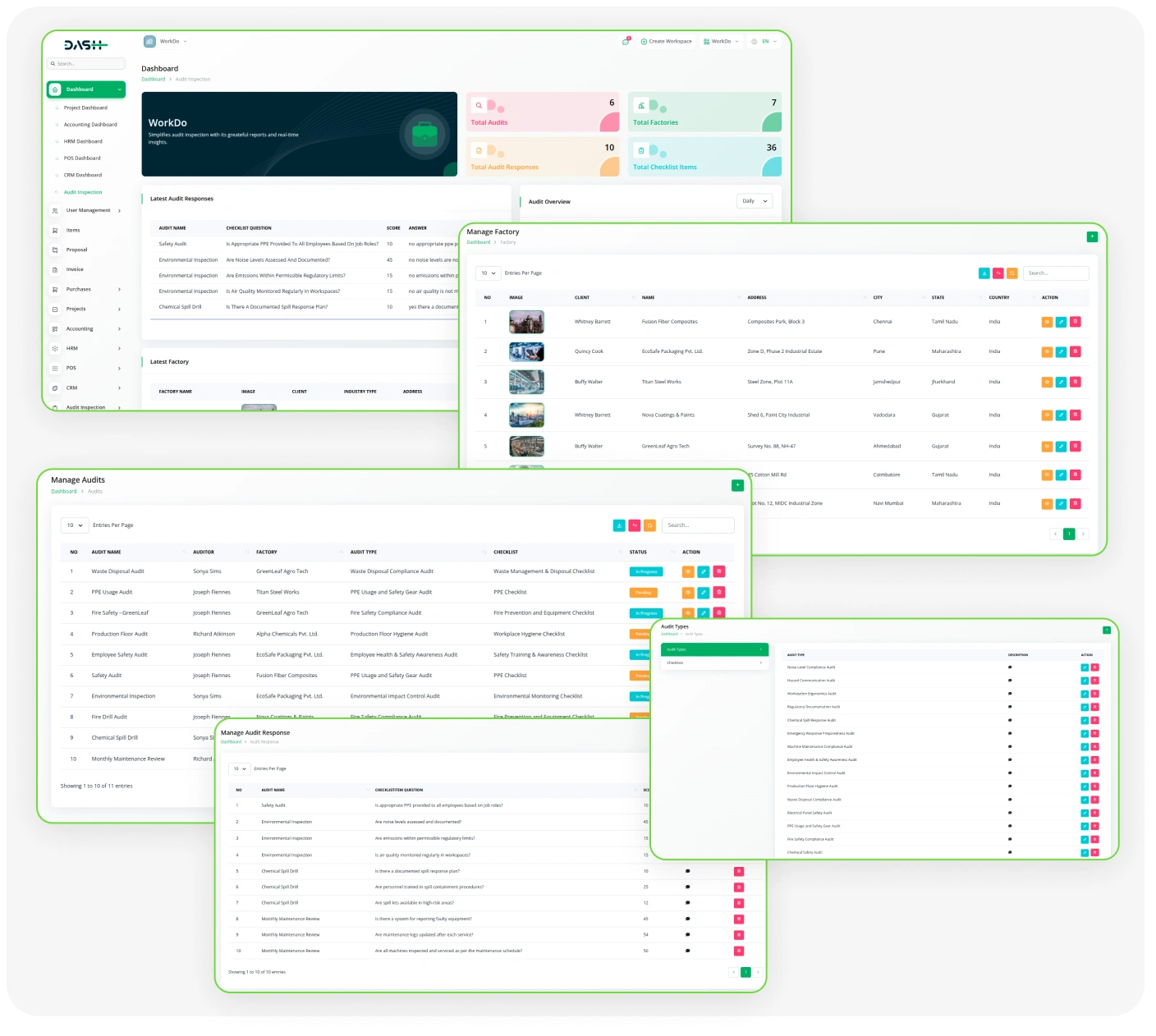Edit the EcoSafe Packaging factory row
Image resolution: width=1156 pixels, height=1036 pixels.
1061,351
